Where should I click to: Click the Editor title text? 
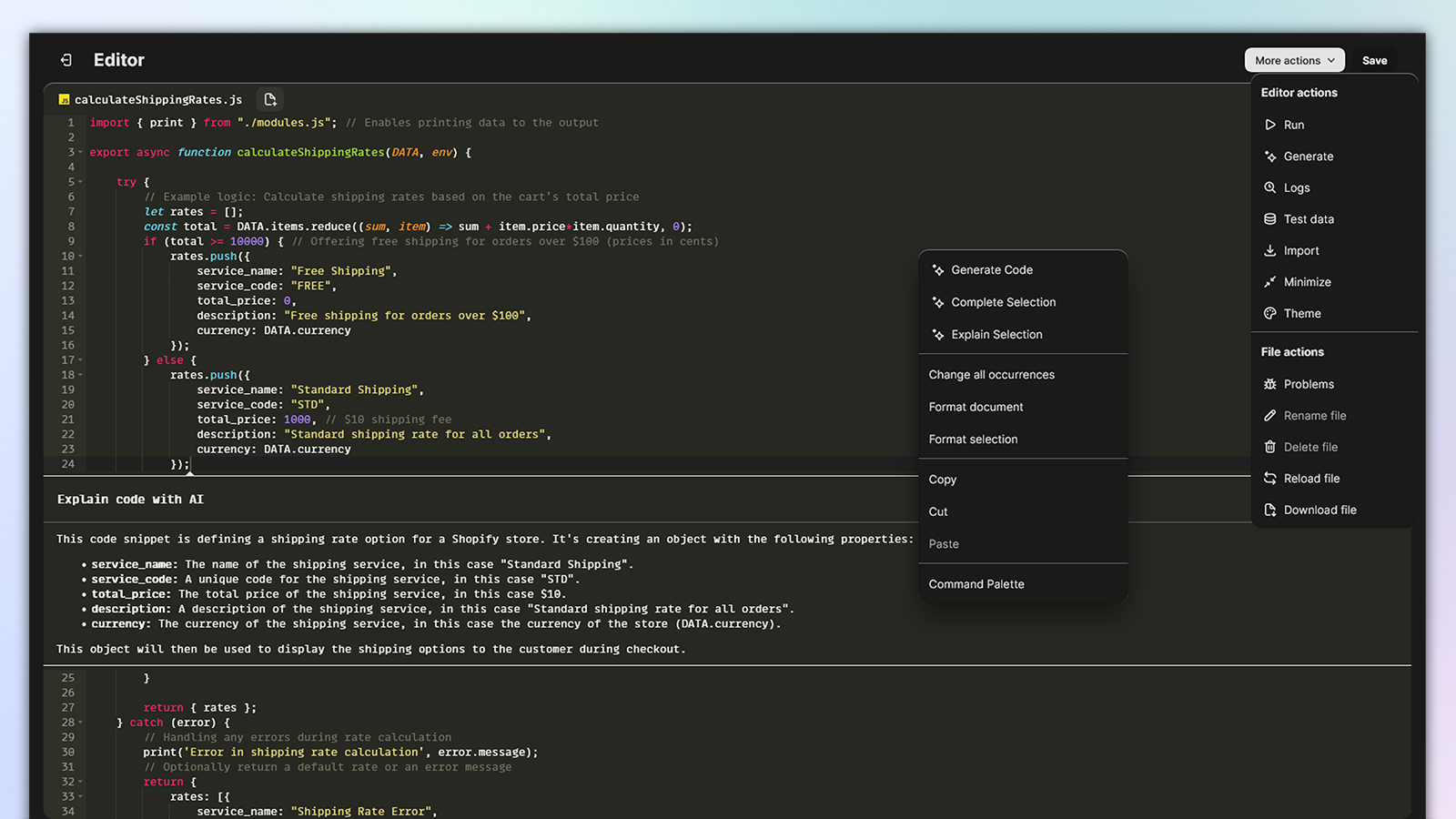click(119, 60)
